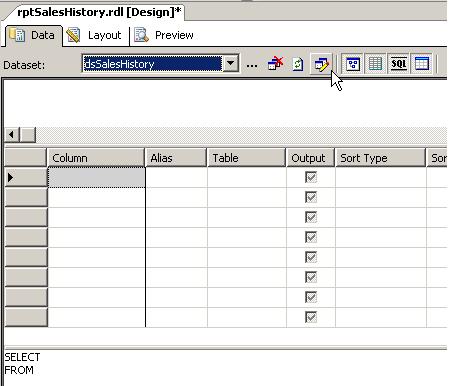Open the Dataset dropdown arrow
The width and height of the screenshot is (449, 386).
pos(230,63)
